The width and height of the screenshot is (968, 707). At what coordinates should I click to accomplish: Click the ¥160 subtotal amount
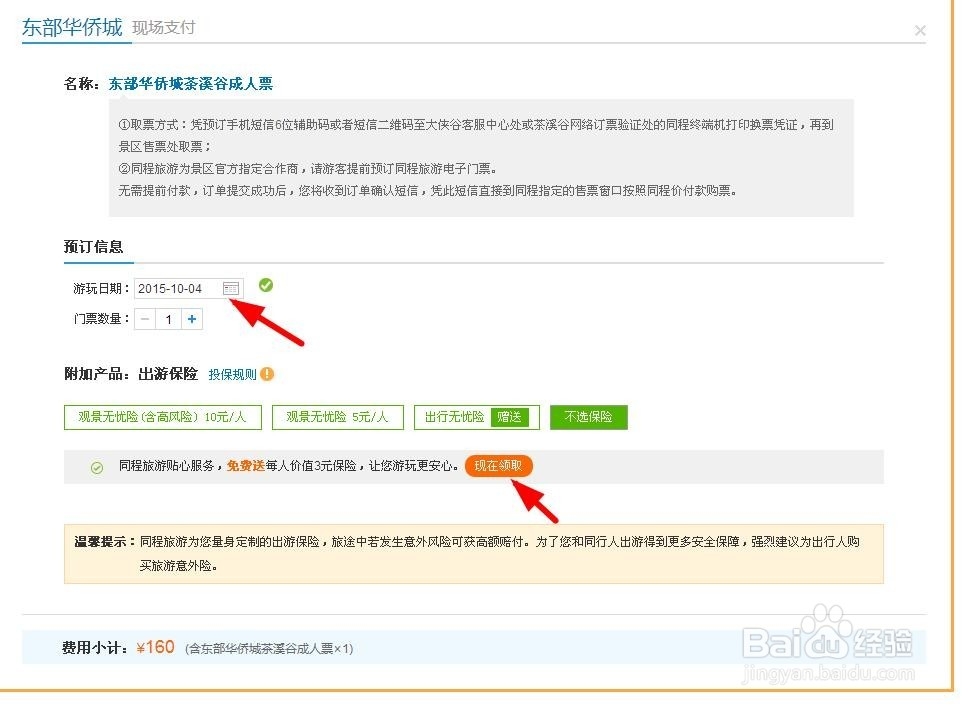(156, 647)
